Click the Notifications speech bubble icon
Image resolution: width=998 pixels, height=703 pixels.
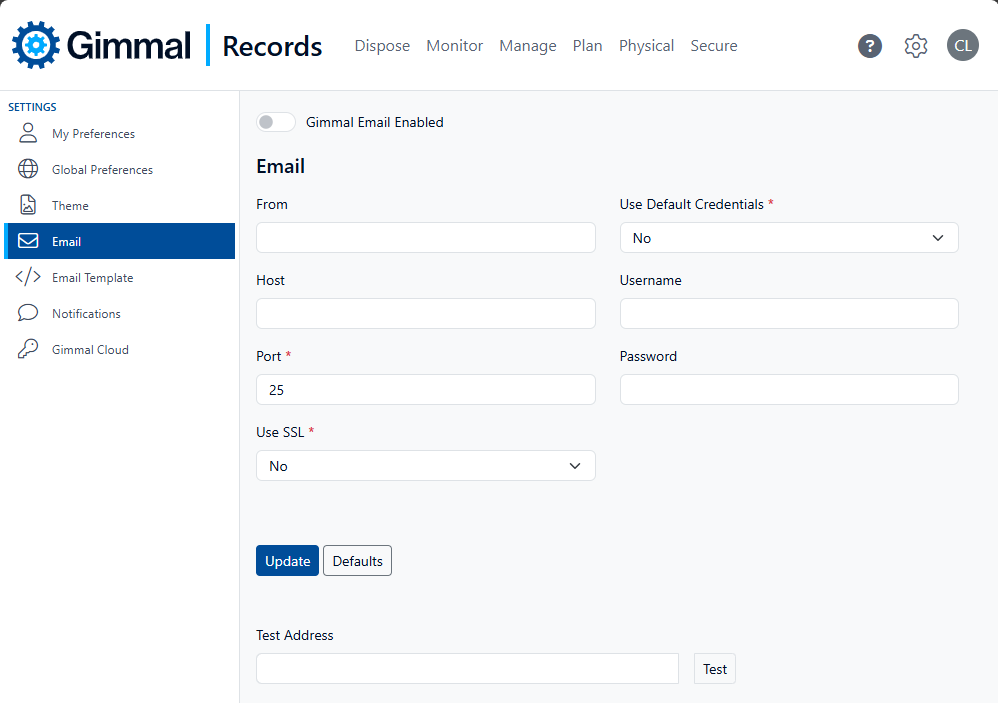[28, 313]
